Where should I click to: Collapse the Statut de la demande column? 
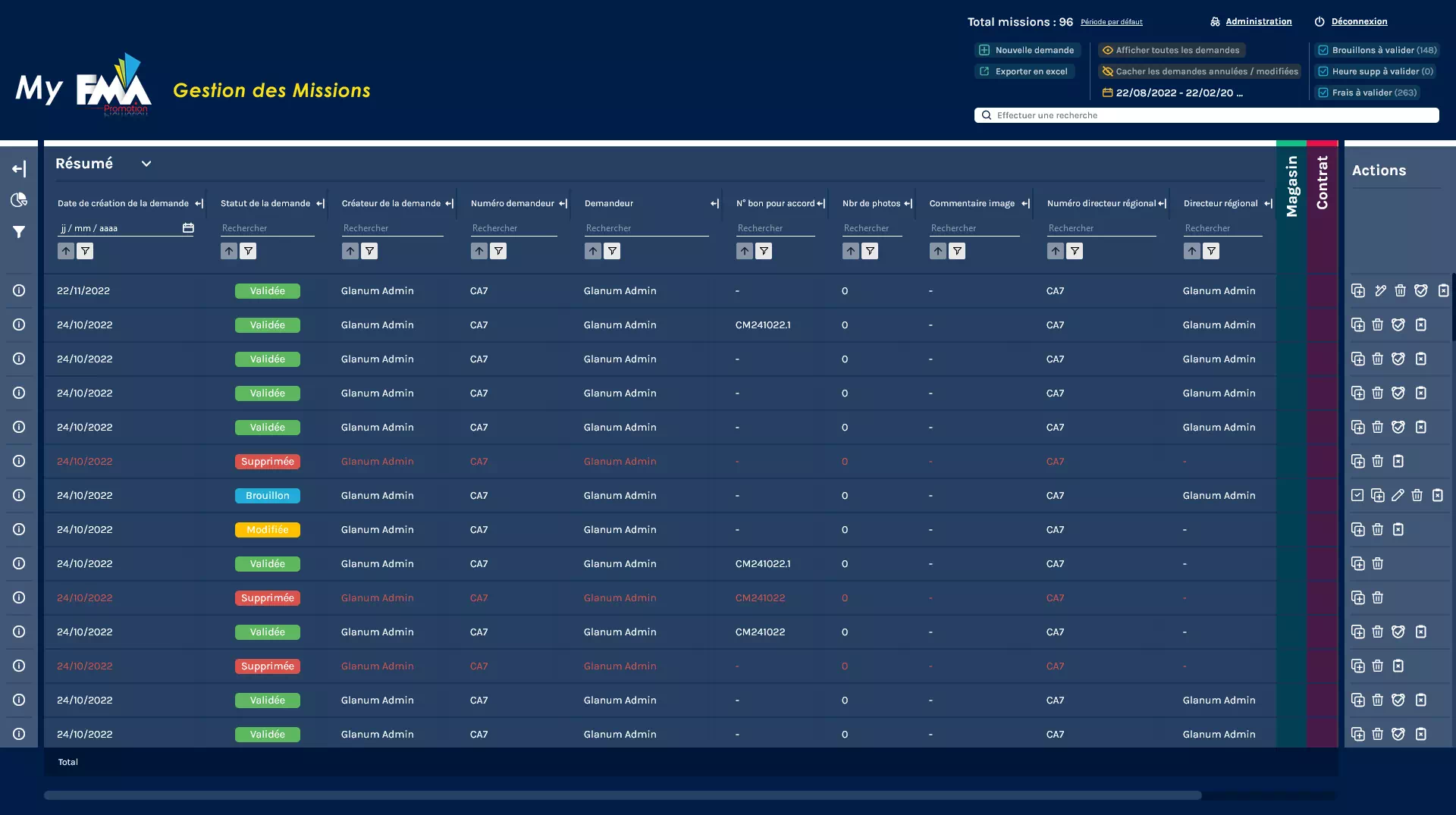pos(320,203)
